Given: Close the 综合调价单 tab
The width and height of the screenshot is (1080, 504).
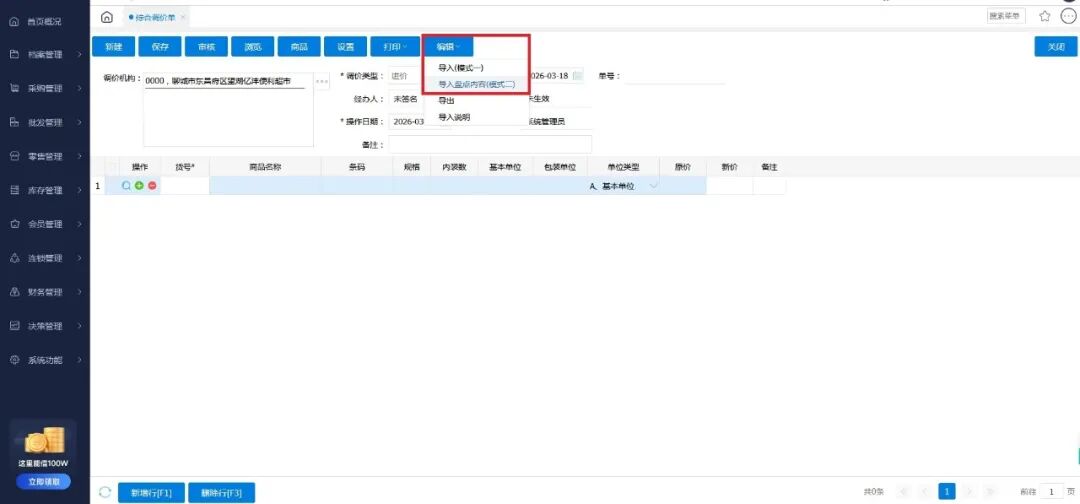Looking at the screenshot, I should click(x=183, y=18).
